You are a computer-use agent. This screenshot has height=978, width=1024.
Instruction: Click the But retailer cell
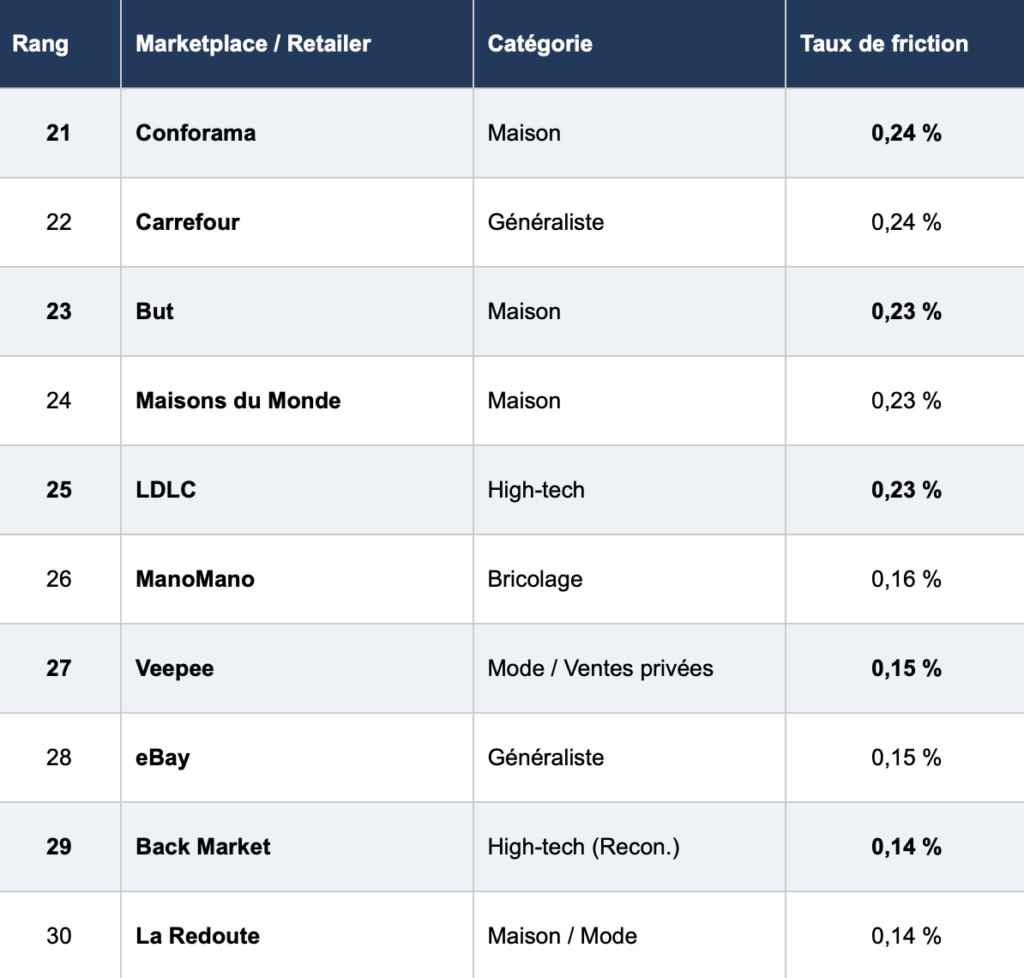point(155,311)
